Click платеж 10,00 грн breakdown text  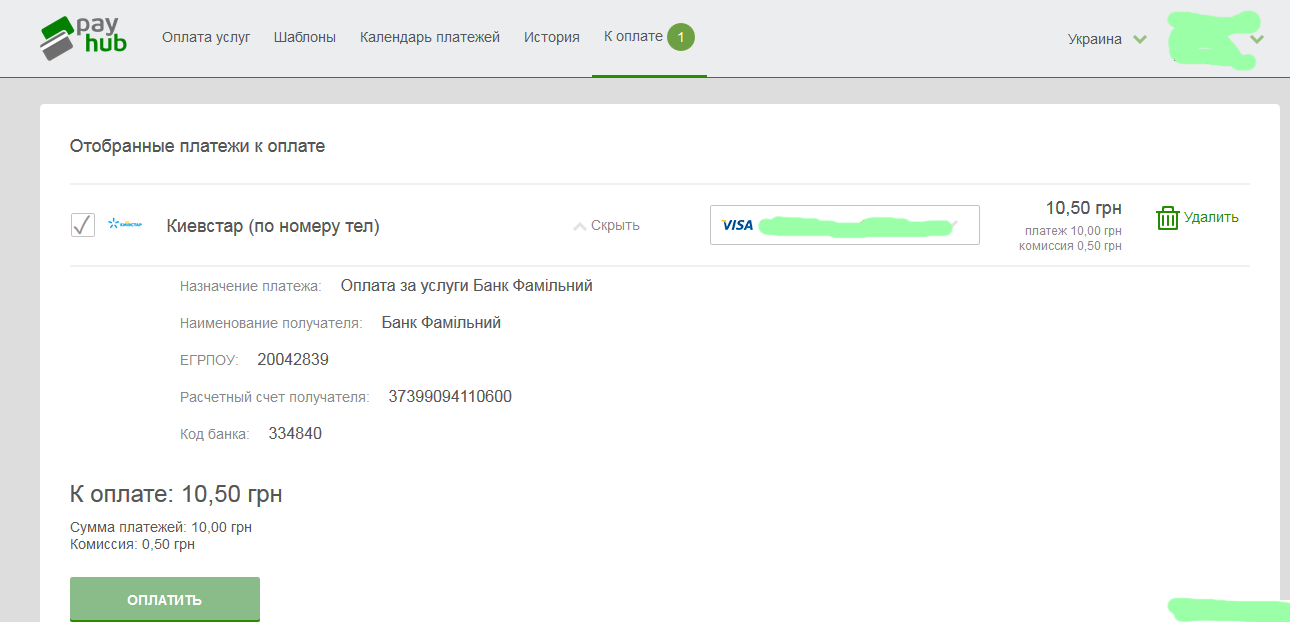coord(1073,231)
